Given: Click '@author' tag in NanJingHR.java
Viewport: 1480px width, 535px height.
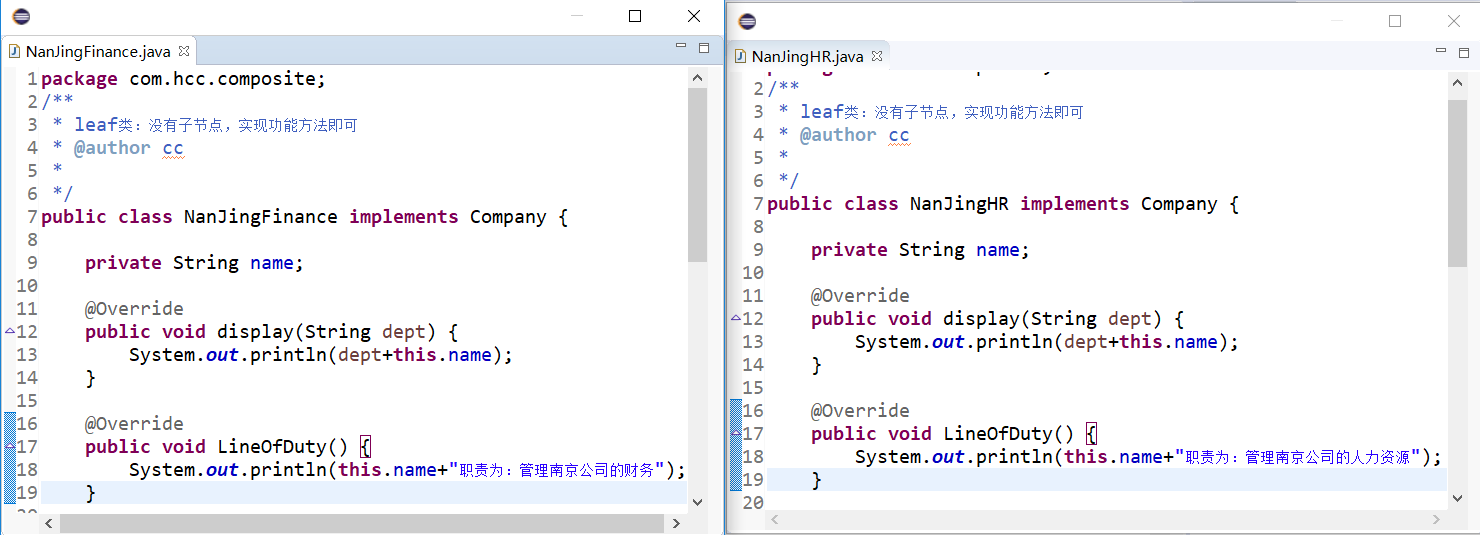Looking at the screenshot, I should click(838, 135).
